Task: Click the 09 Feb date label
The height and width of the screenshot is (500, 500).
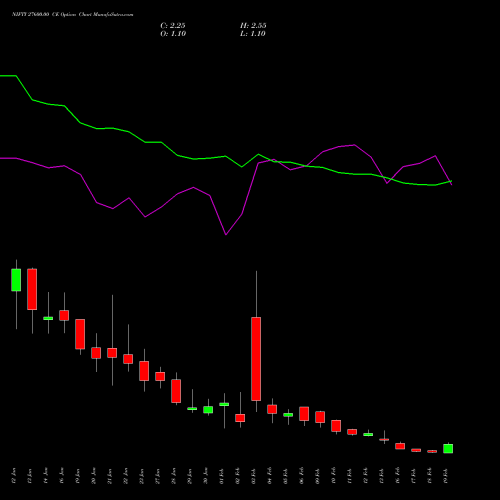Action: point(318,476)
